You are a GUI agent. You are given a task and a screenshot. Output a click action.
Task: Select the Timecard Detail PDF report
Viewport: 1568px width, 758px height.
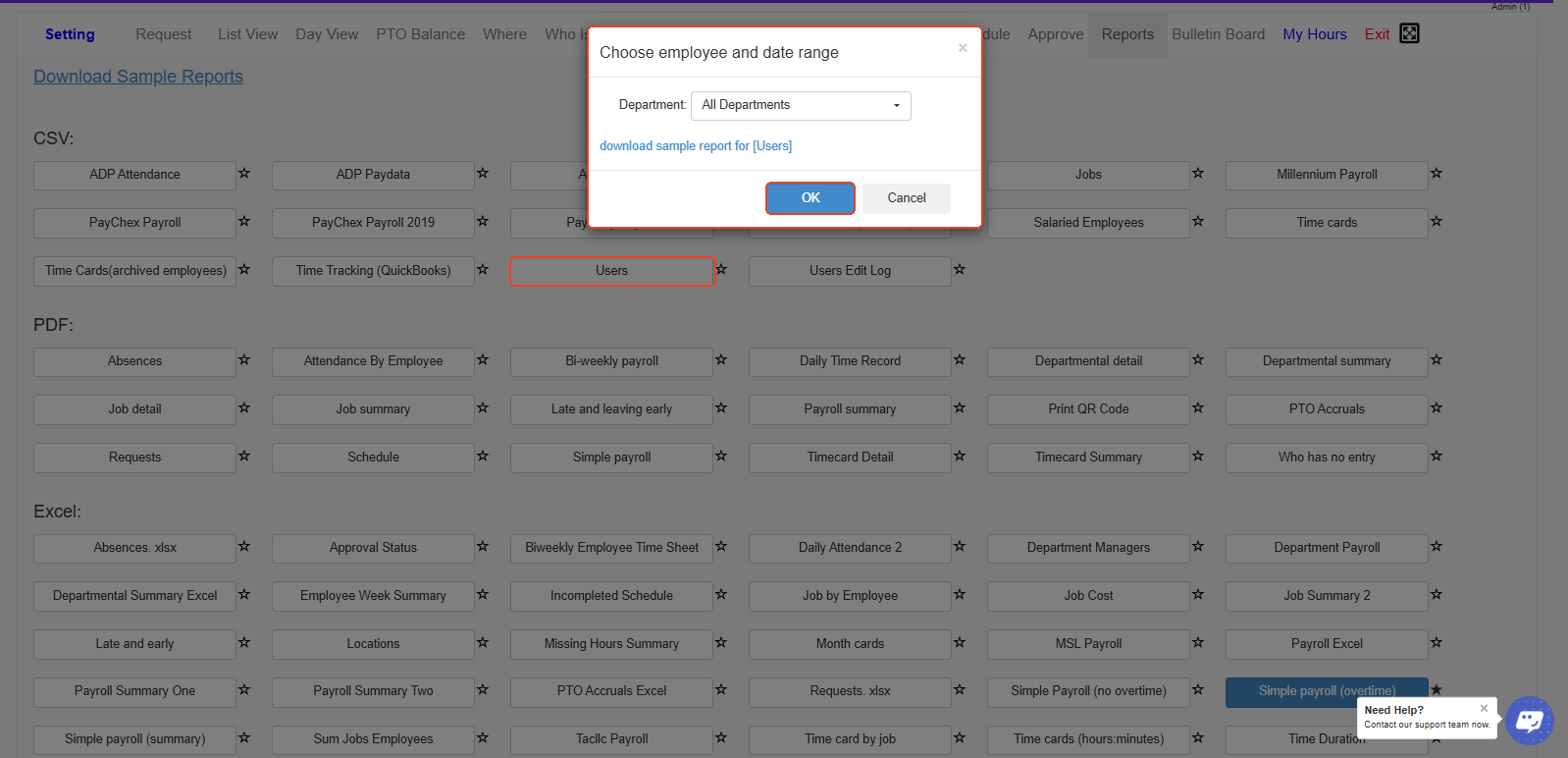tap(850, 458)
